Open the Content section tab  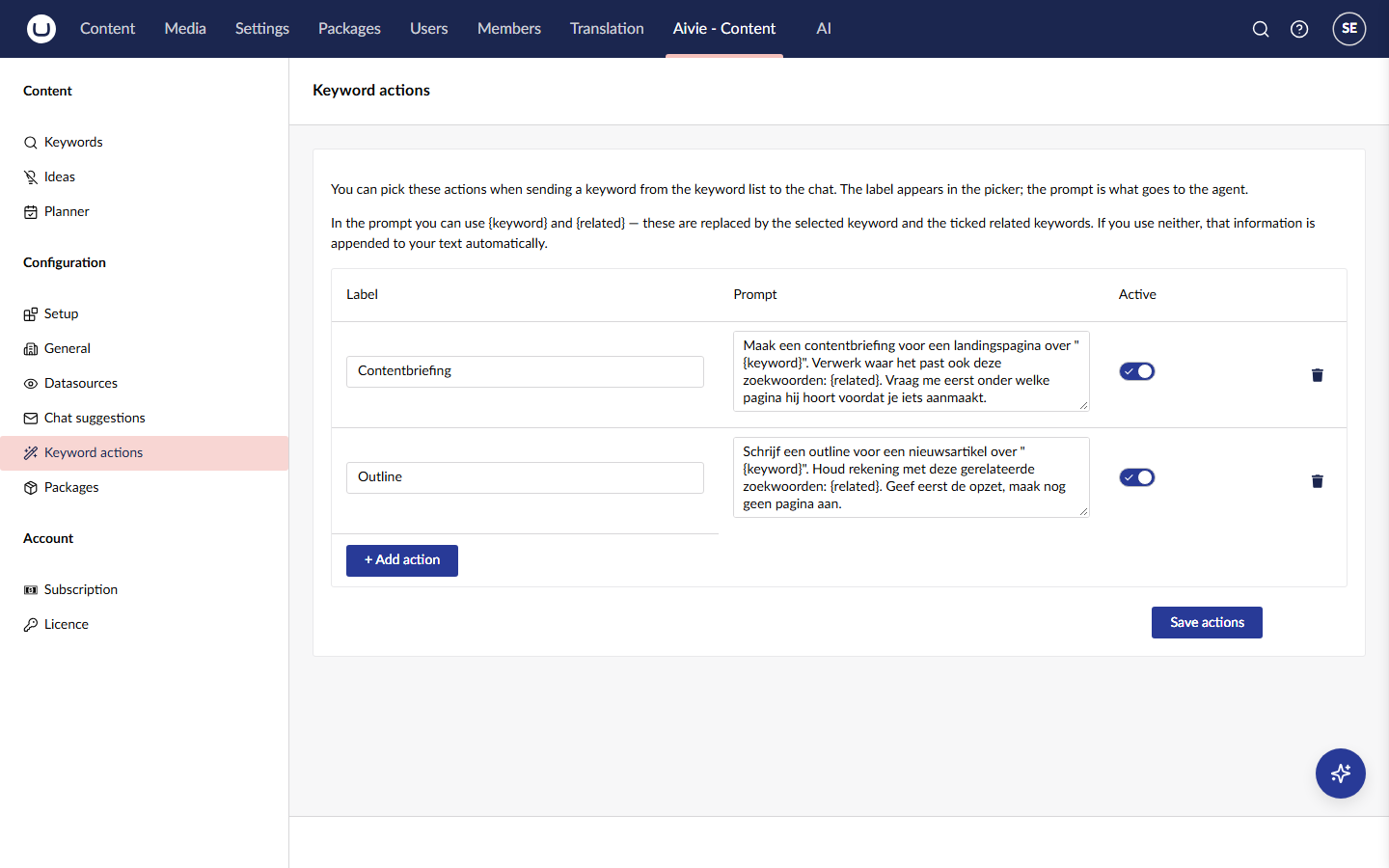[107, 29]
